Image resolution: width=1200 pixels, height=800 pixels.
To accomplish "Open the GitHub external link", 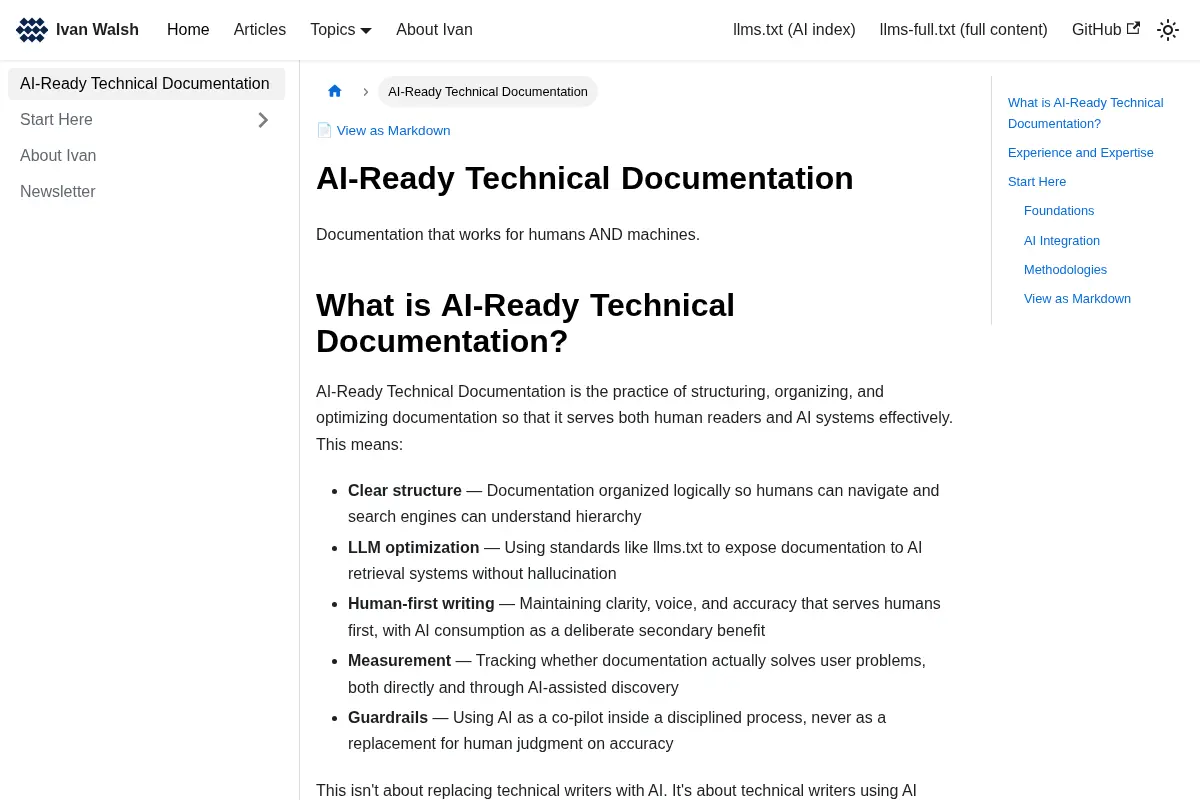I will tap(1106, 30).
